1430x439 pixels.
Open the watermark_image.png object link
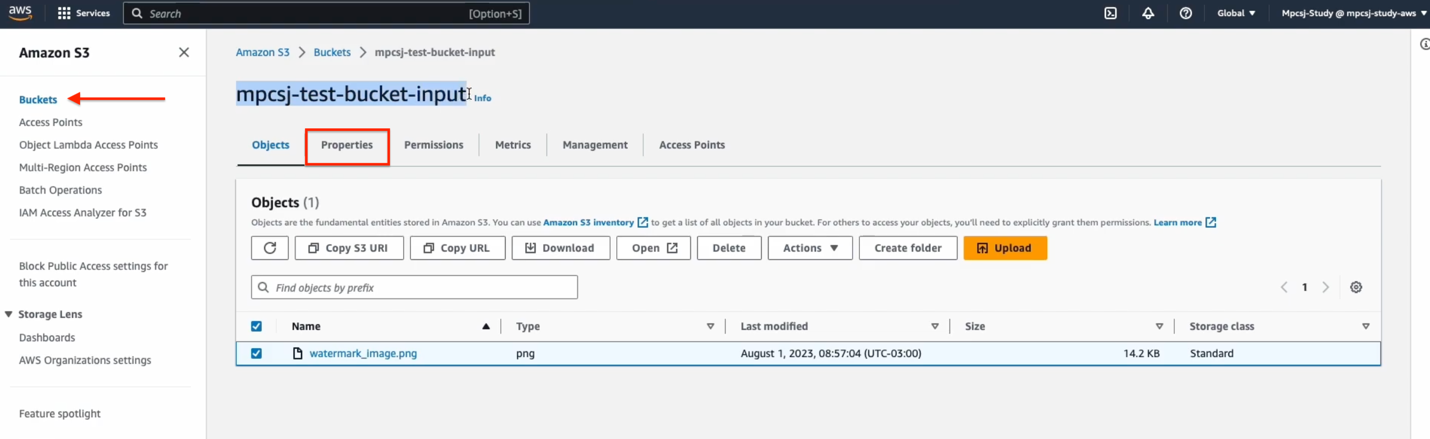coord(363,353)
